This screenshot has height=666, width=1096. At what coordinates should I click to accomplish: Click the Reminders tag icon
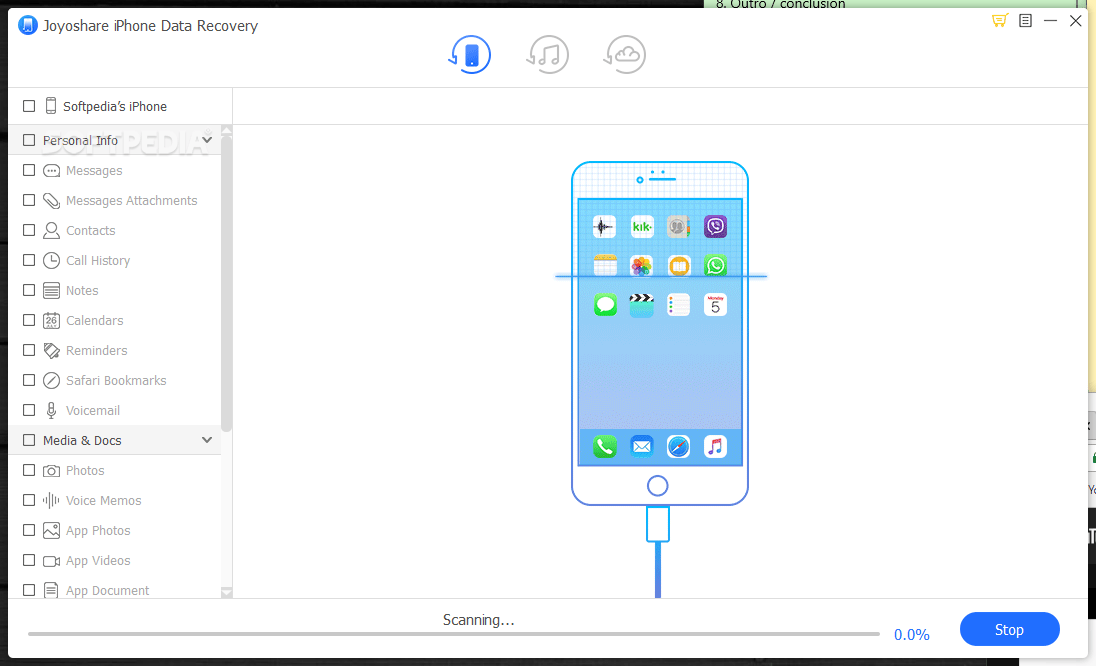tap(51, 351)
